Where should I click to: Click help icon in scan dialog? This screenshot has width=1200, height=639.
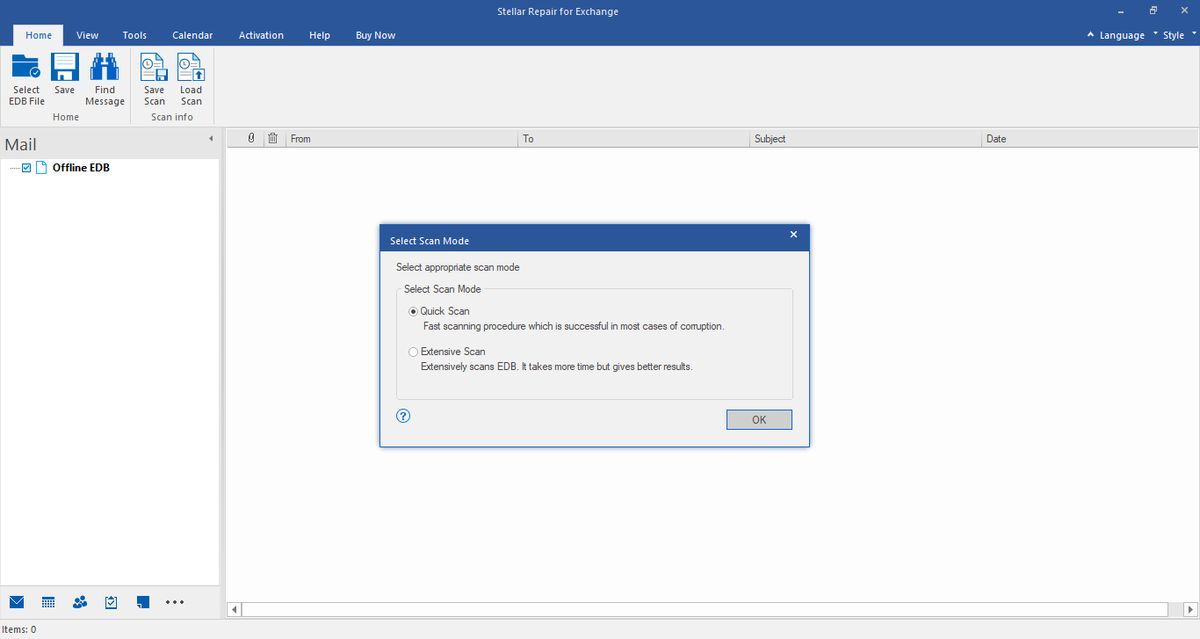403,416
